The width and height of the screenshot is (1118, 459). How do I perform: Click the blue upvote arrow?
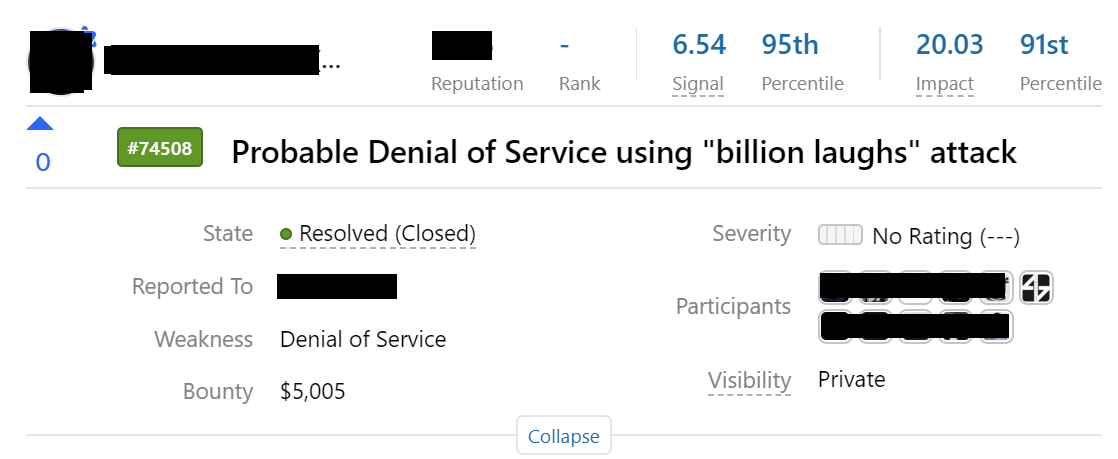[40, 124]
